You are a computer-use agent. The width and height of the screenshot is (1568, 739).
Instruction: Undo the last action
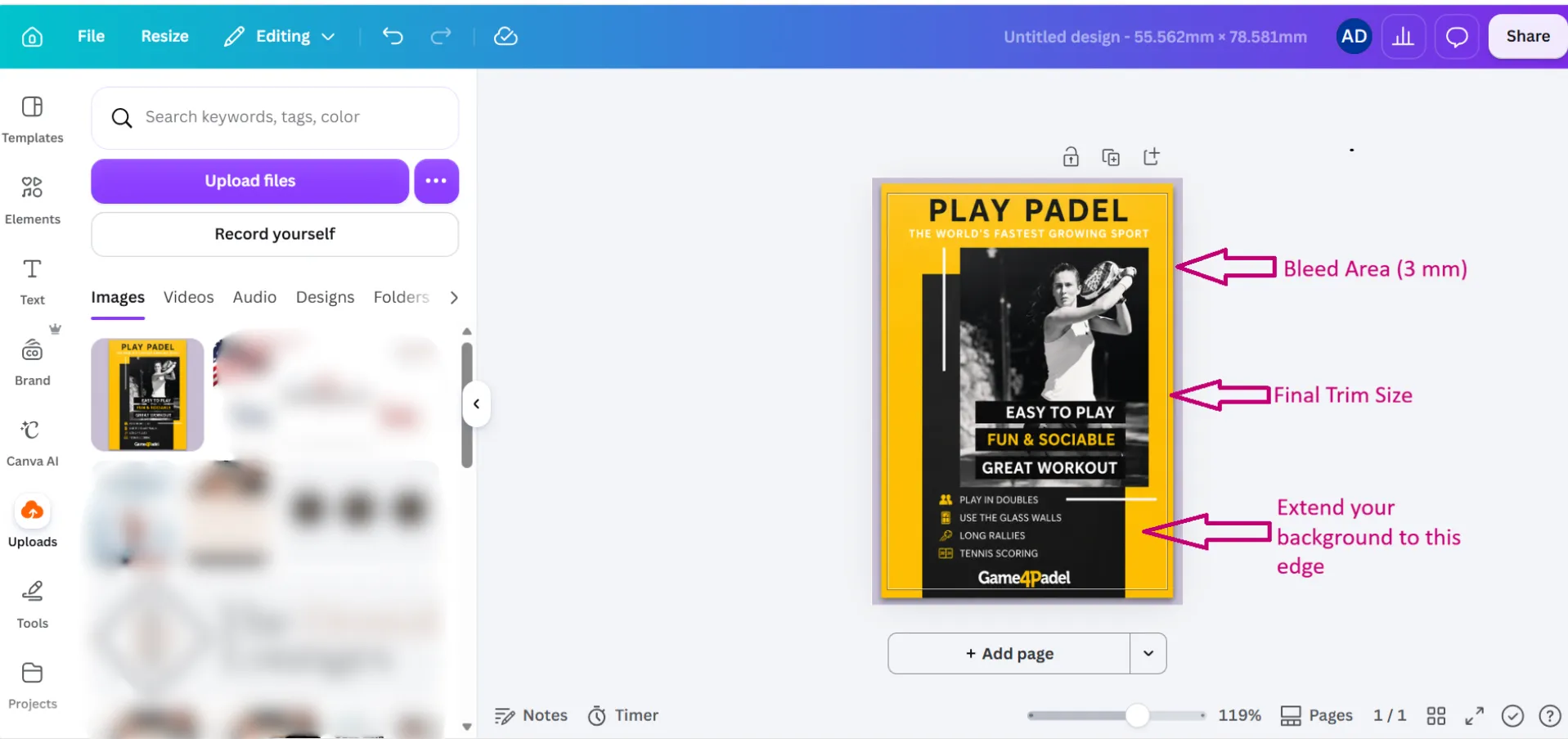(x=393, y=36)
